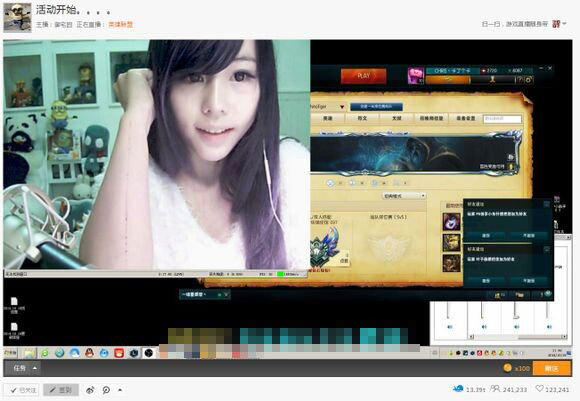Open the mode dropdown below the banner
Image resolution: width=580 pixels, height=401 pixels.
click(x=404, y=196)
